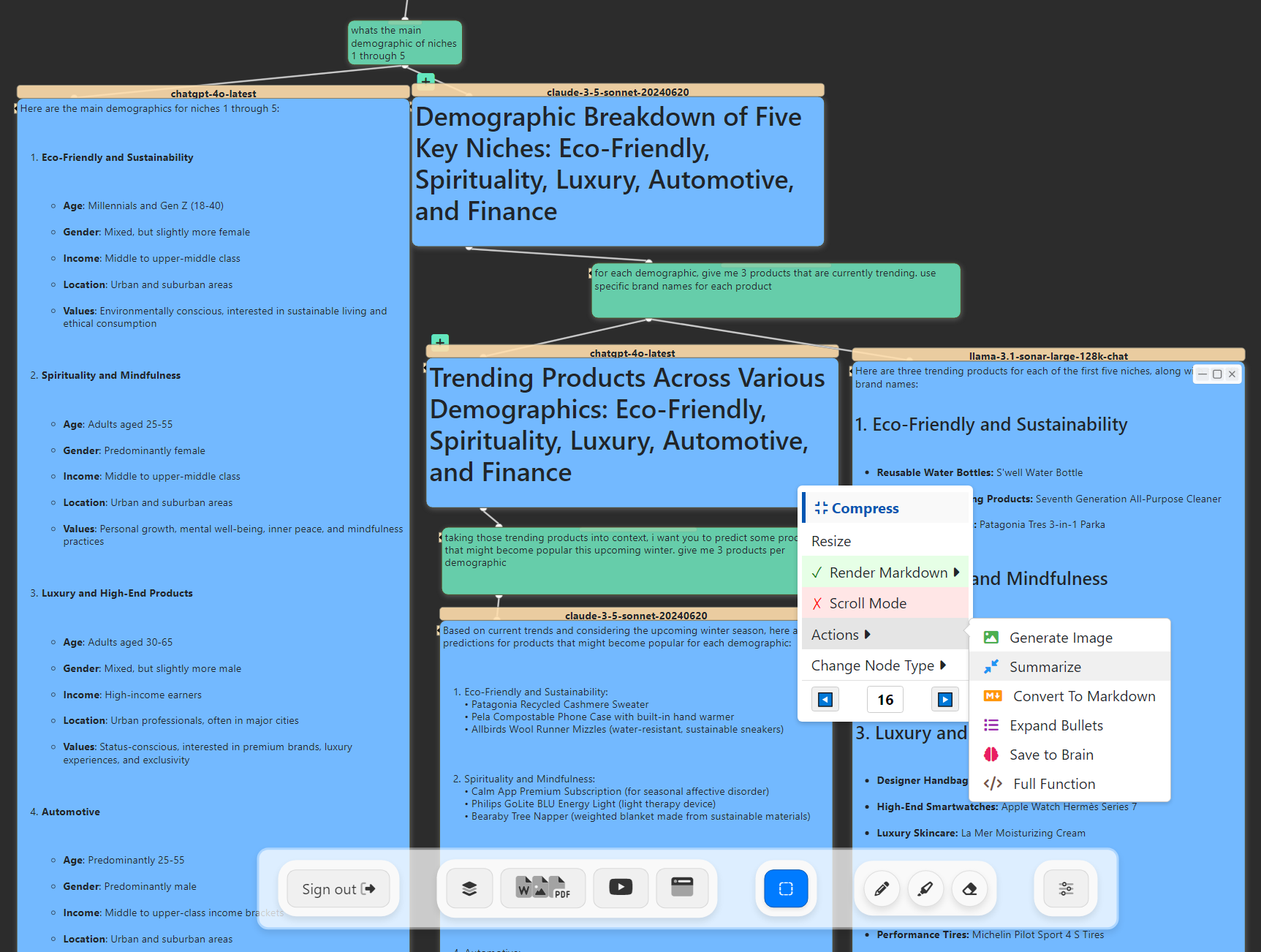1261x952 pixels.
Task: Click 'Patagonia Recycled Cashmere Sweater' line
Action: pyautogui.click(x=560, y=704)
